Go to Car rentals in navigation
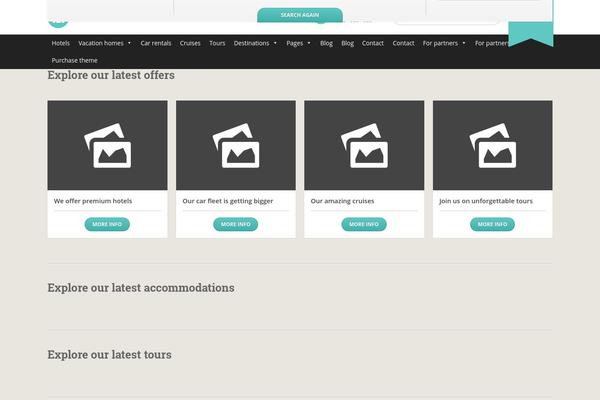The height and width of the screenshot is (400, 600). click(156, 43)
